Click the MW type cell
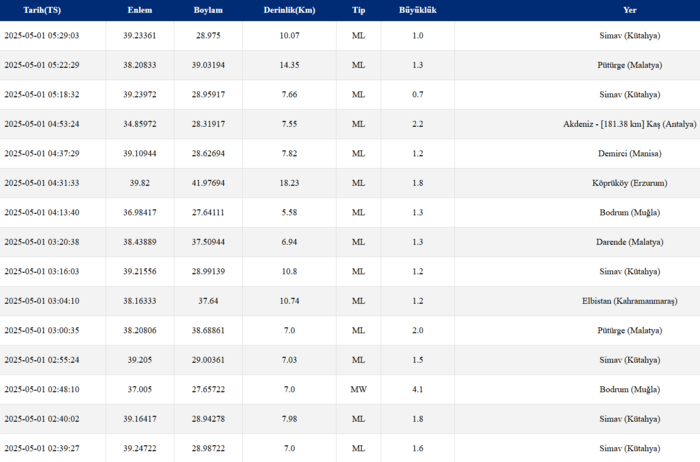 pyautogui.click(x=358, y=389)
